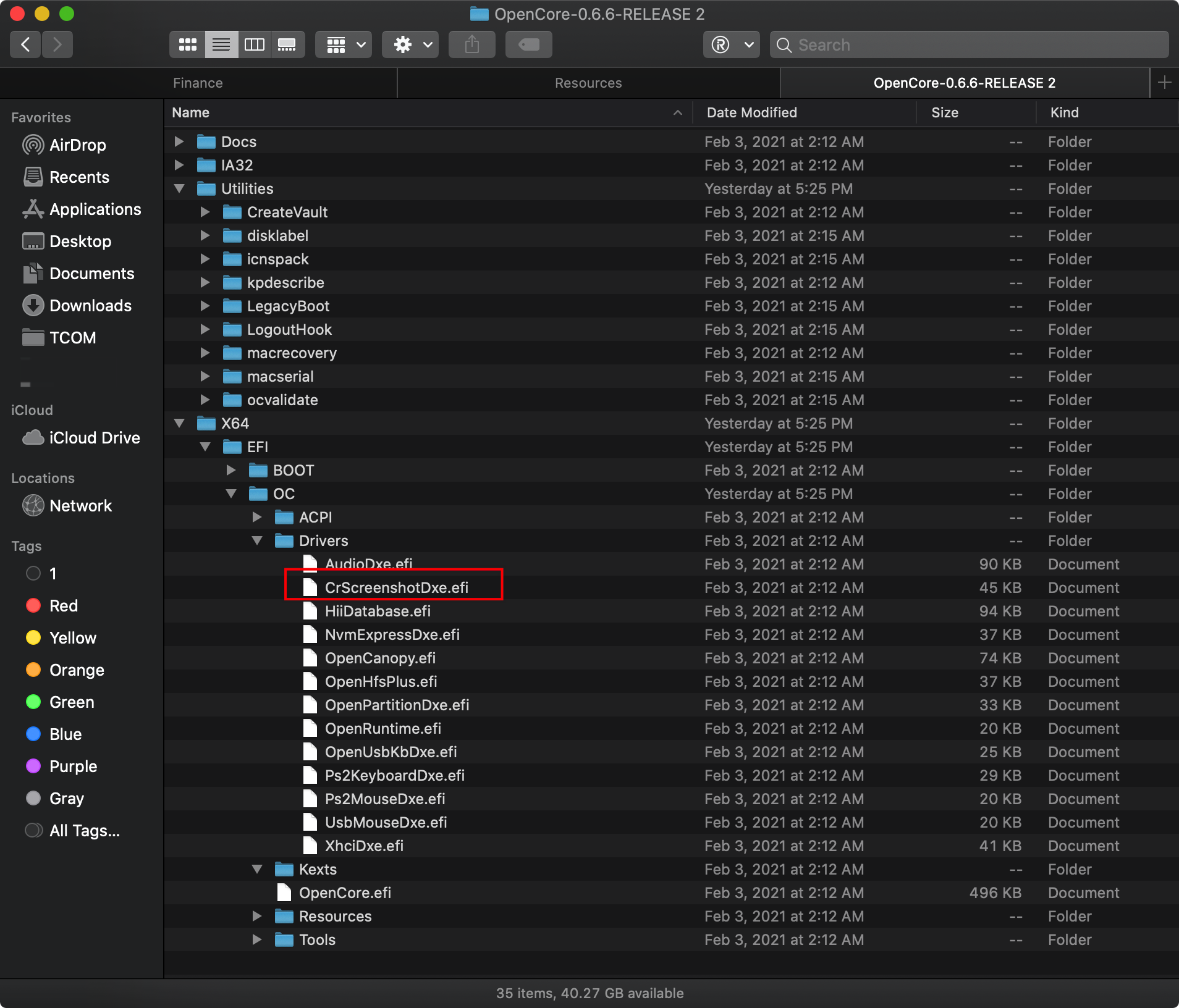This screenshot has height=1008, width=1179.
Task: Switch to the Finance tab
Action: tap(198, 83)
